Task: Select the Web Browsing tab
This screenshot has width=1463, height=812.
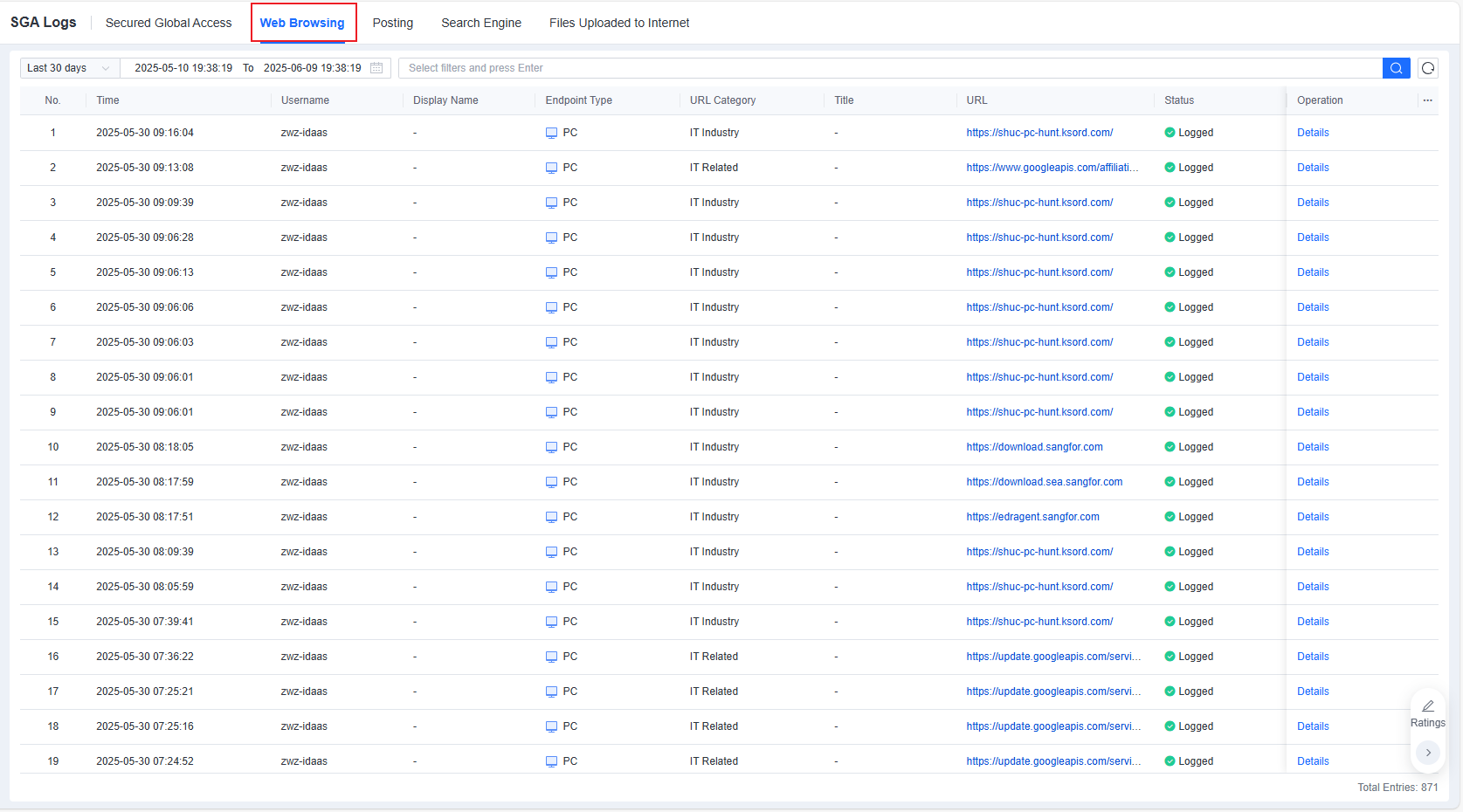Action: 302,23
